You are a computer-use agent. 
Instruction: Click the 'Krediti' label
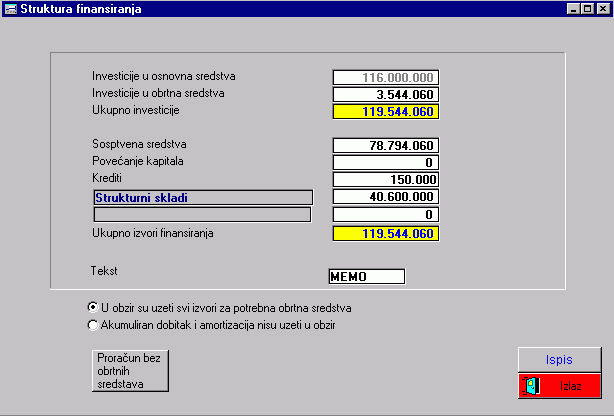(x=107, y=178)
